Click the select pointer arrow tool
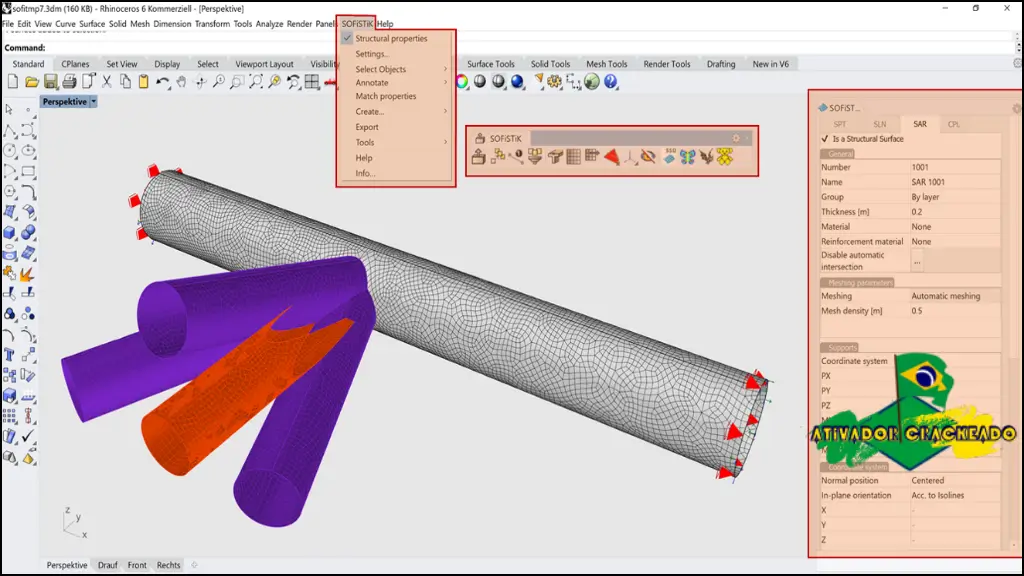1024x576 pixels. click(x=9, y=110)
